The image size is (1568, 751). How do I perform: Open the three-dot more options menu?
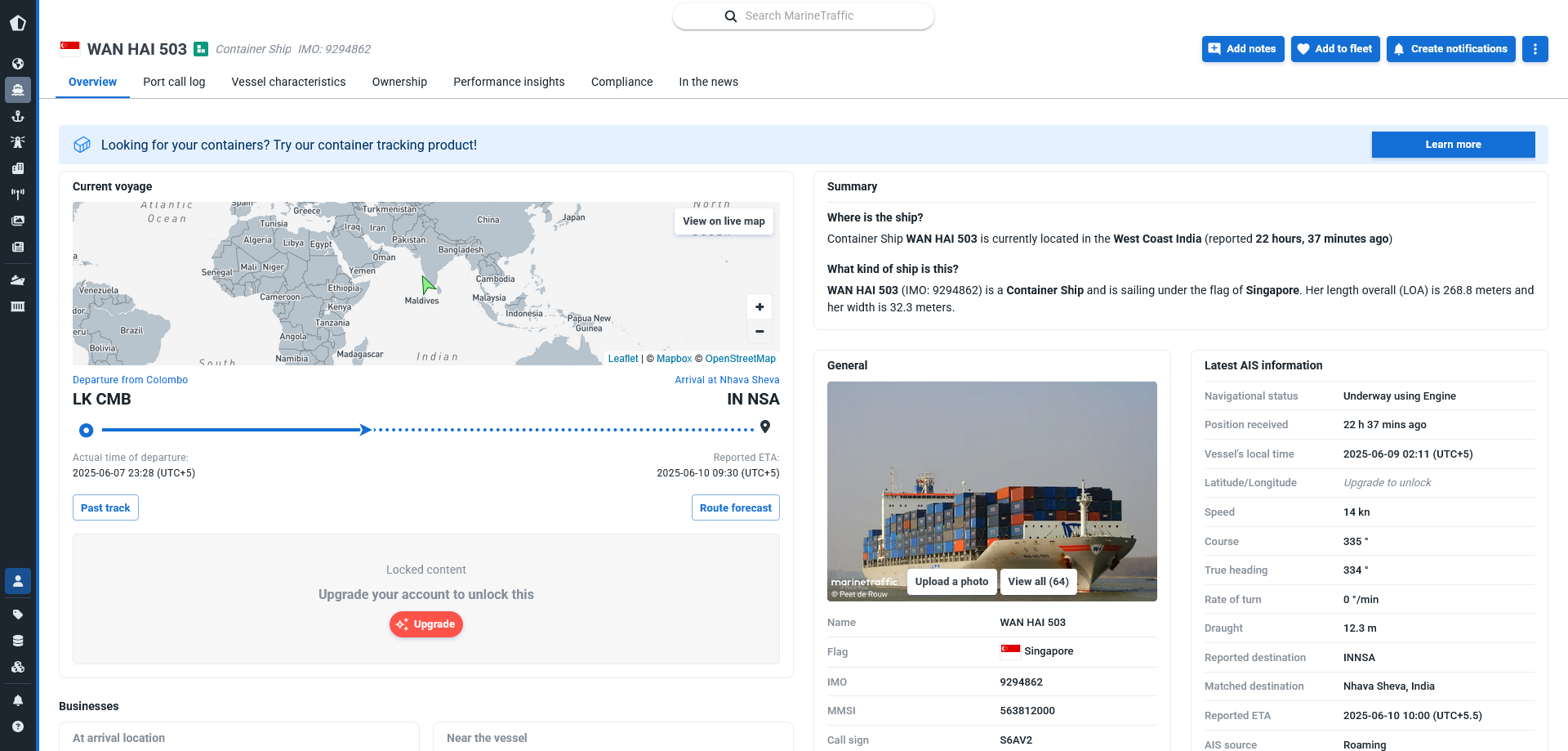point(1535,49)
